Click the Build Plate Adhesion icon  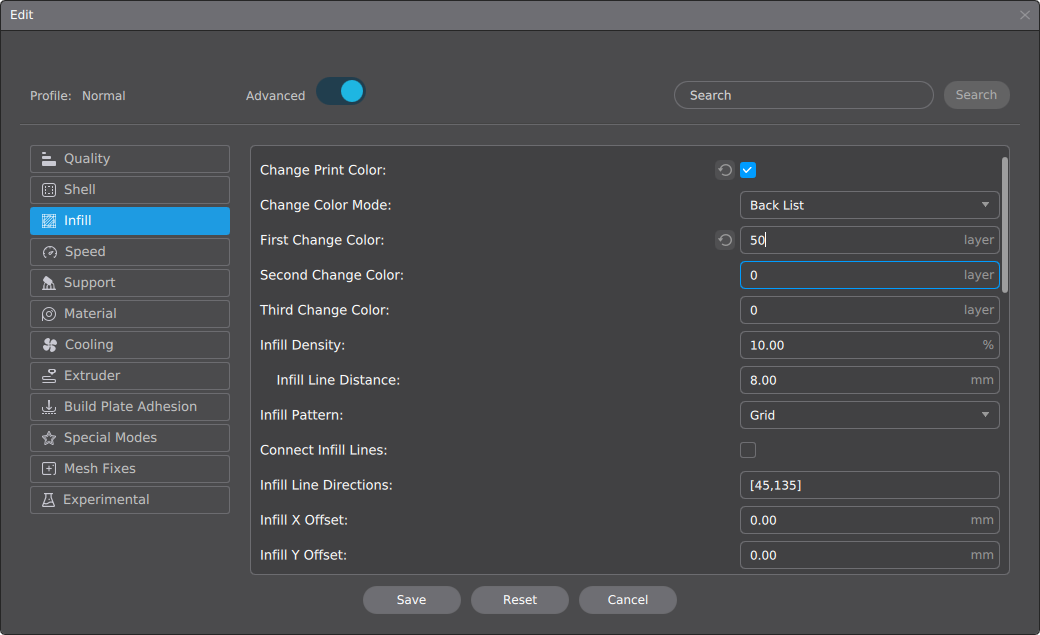click(x=48, y=407)
